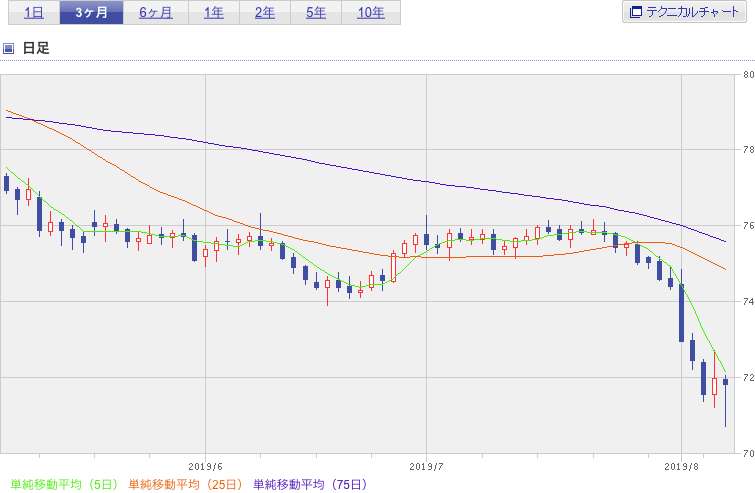Click the large blue candle at 2019/8 gridline

click(681, 313)
